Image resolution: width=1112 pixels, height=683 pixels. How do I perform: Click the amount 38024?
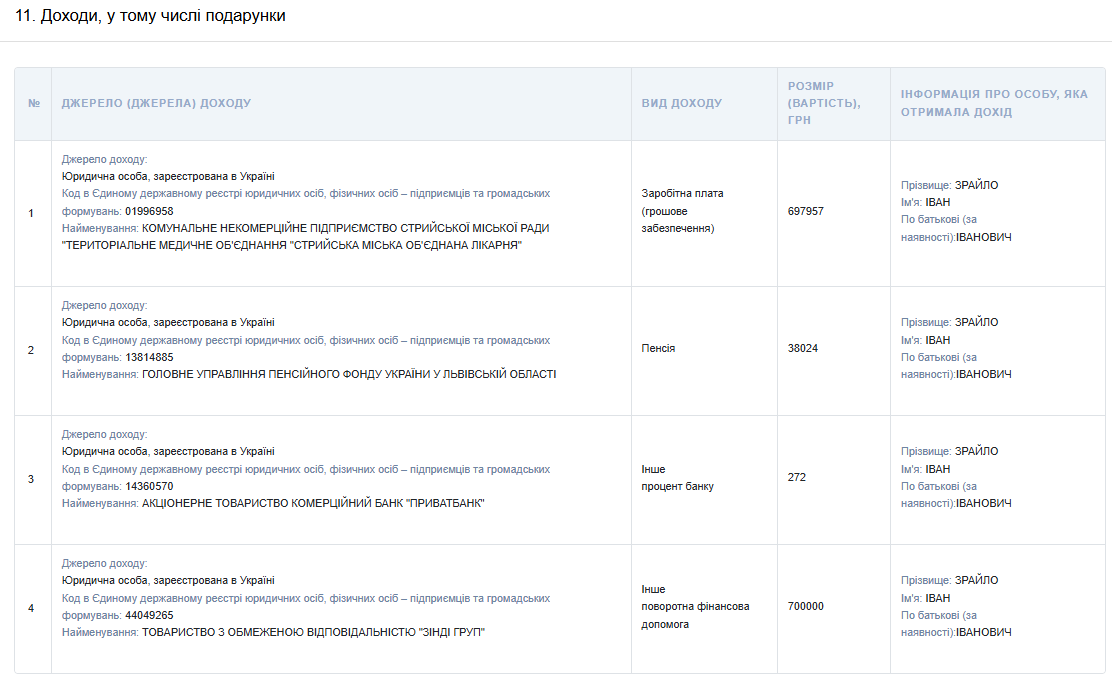click(802, 348)
